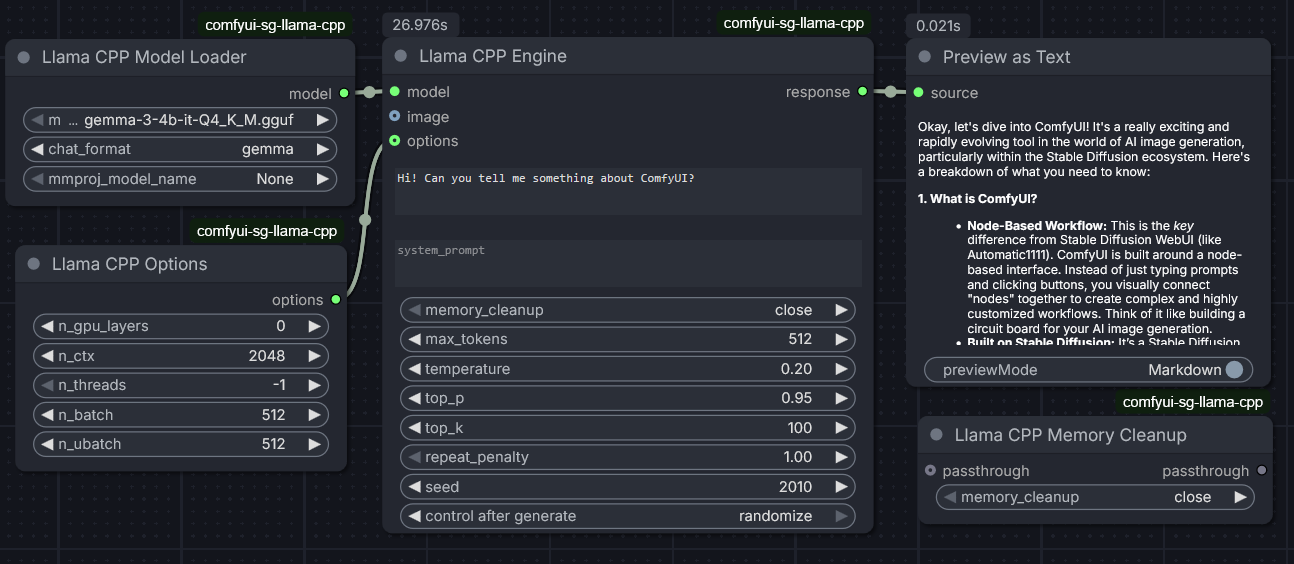1294x564 pixels.
Task: Click the system_prompt text field
Action: pyautogui.click(x=628, y=263)
